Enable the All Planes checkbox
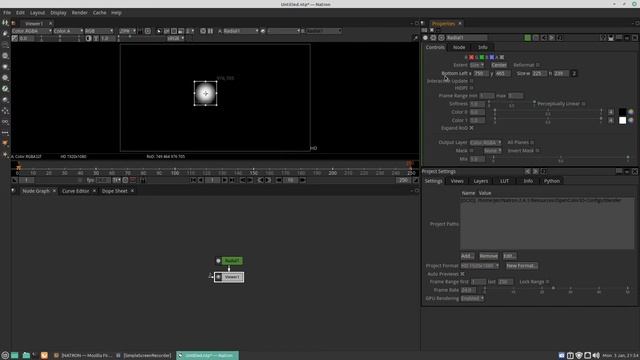Viewport: 640px width, 360px height. point(532,142)
